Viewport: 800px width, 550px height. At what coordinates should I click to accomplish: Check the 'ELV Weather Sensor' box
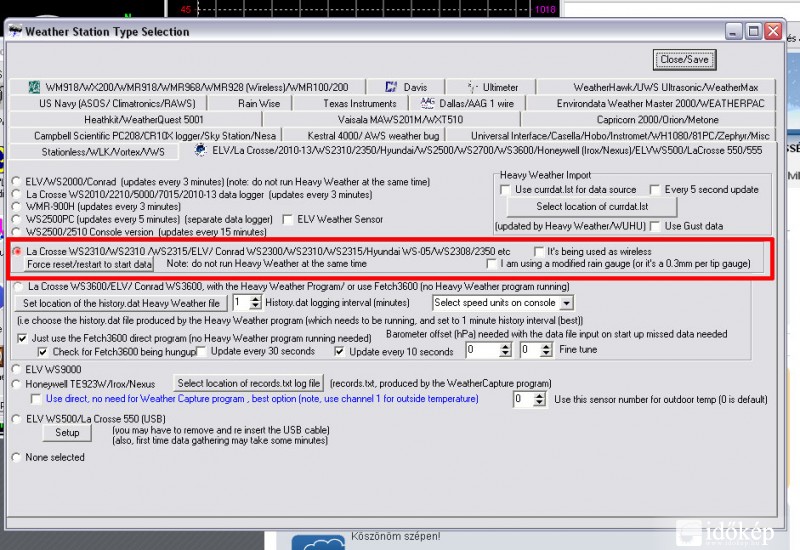point(289,219)
